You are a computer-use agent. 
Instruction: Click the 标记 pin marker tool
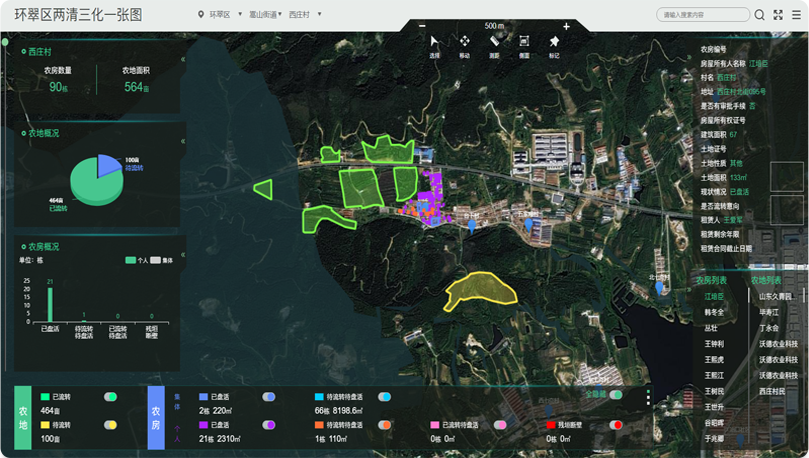554,42
